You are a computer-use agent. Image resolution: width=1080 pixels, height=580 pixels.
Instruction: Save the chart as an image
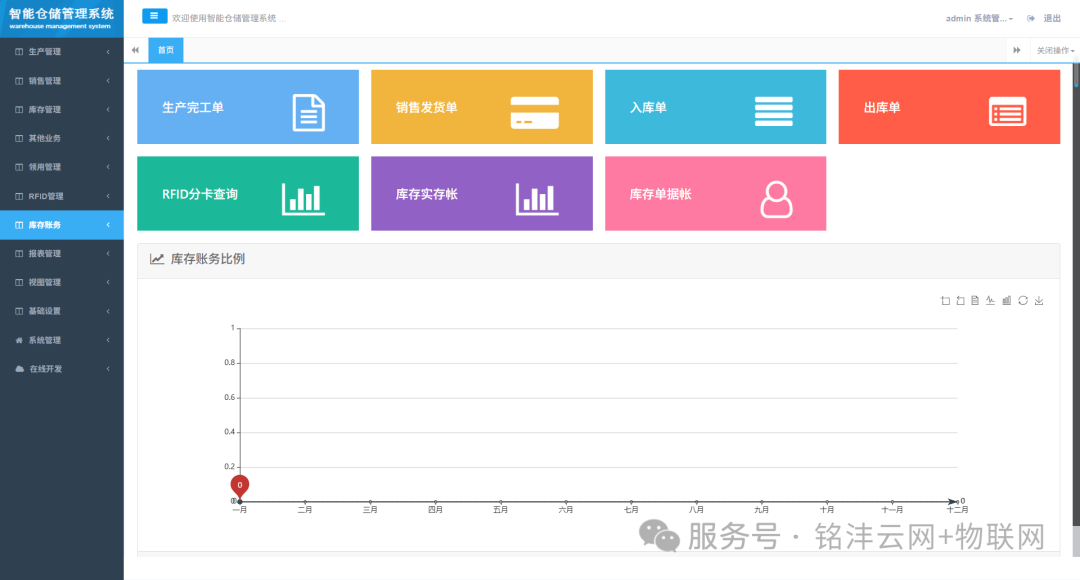click(1038, 300)
